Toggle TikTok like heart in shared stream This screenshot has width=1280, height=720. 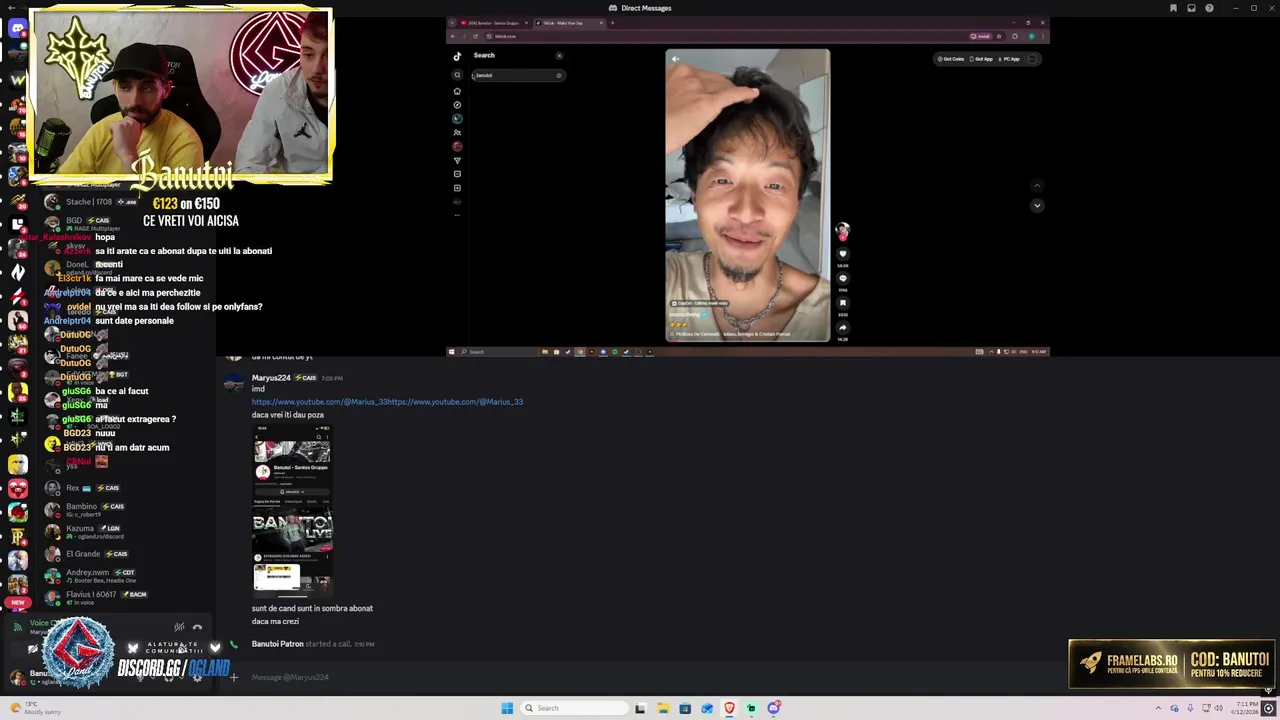pyautogui.click(x=843, y=253)
